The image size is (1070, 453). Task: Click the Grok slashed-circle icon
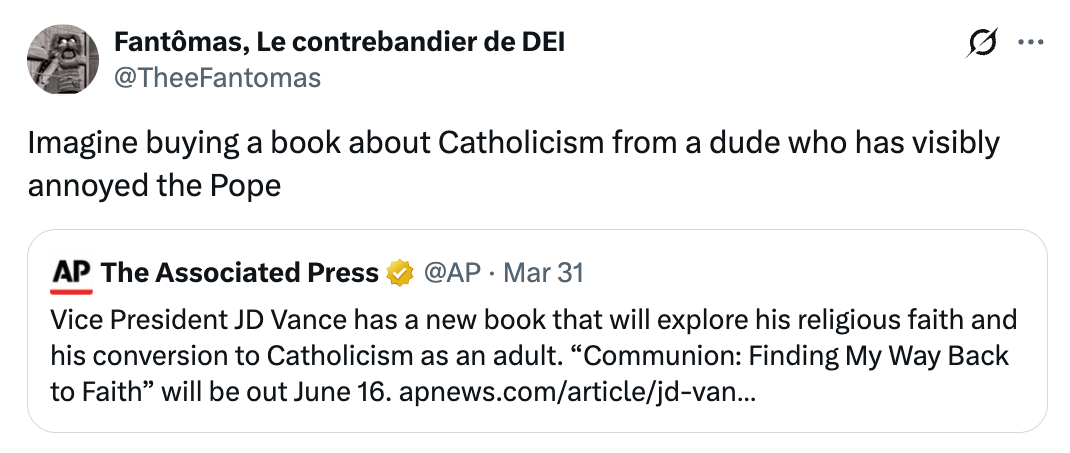pos(982,44)
